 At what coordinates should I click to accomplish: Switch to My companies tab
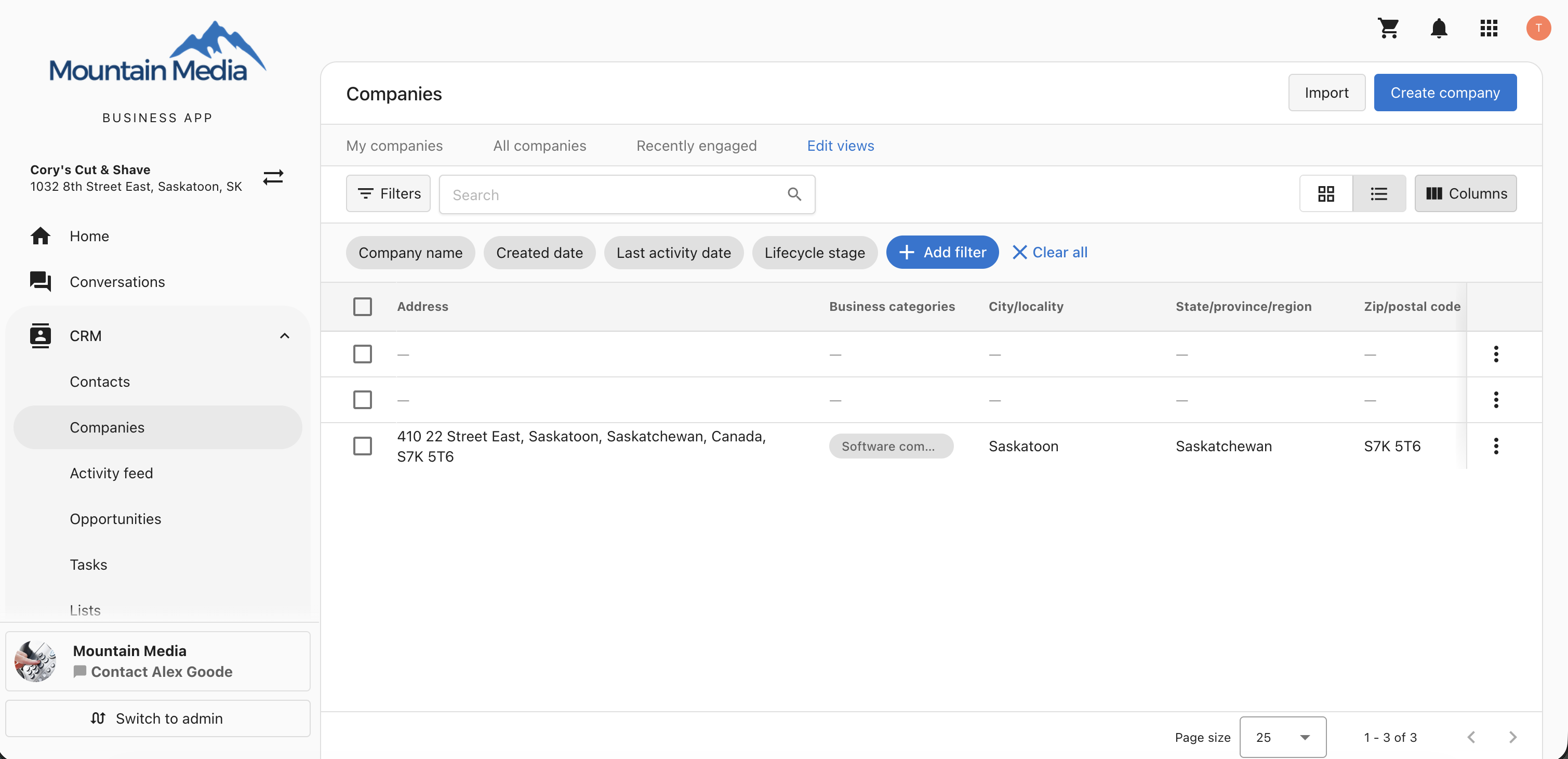(394, 146)
